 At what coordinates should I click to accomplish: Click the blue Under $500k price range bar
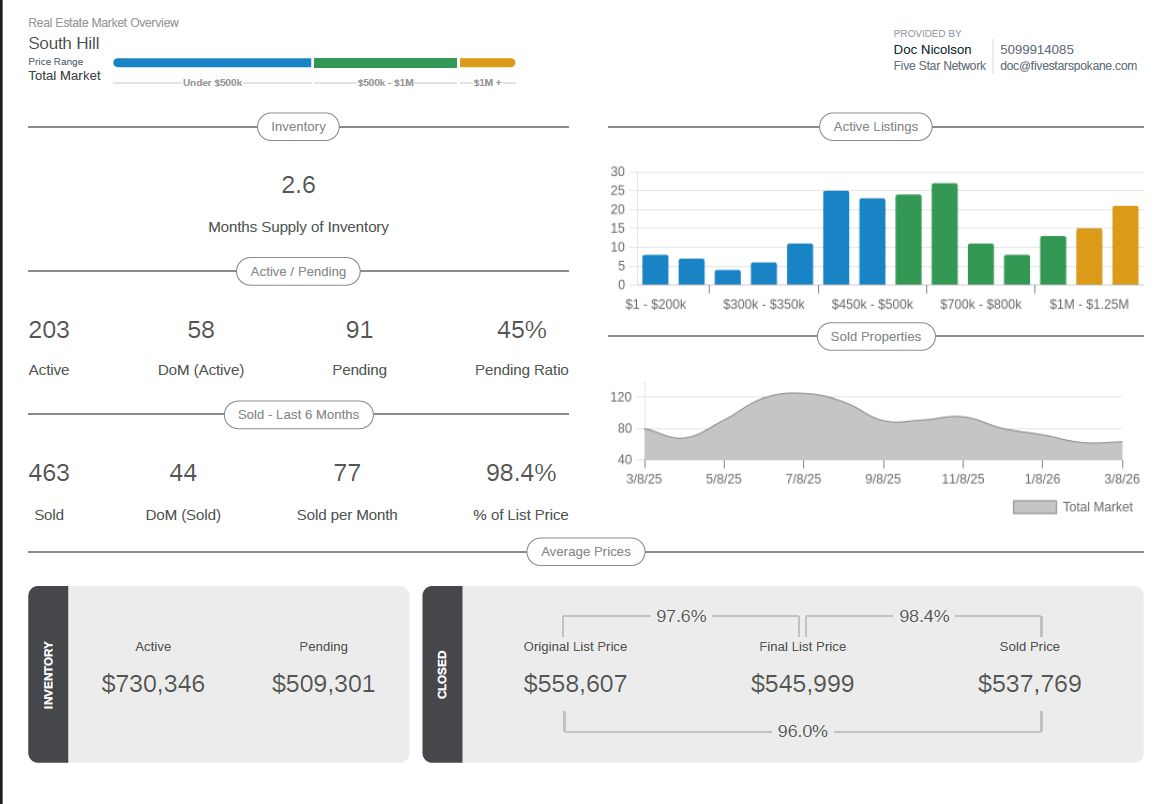click(211, 62)
